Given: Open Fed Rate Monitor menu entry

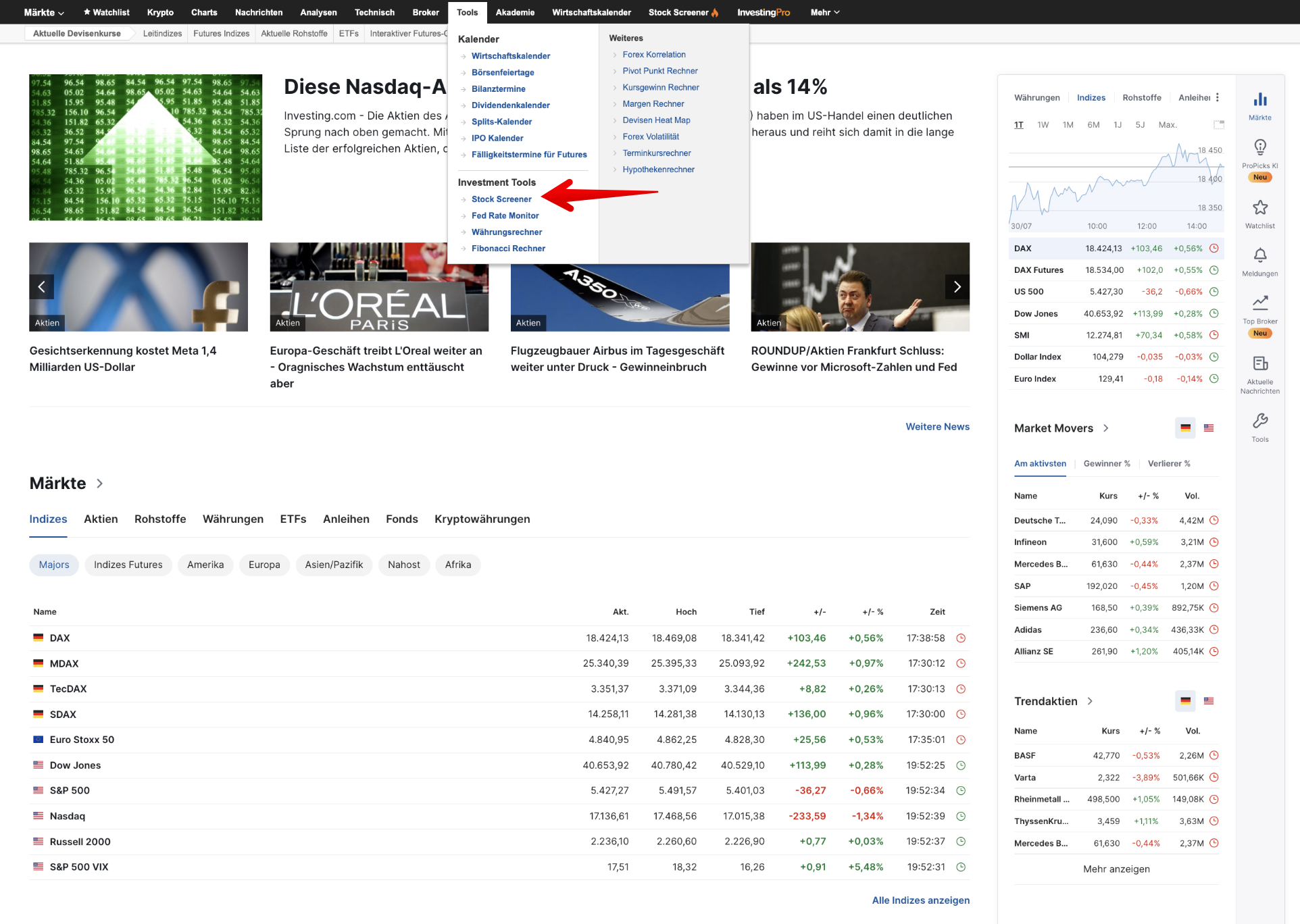Looking at the screenshot, I should coord(505,215).
